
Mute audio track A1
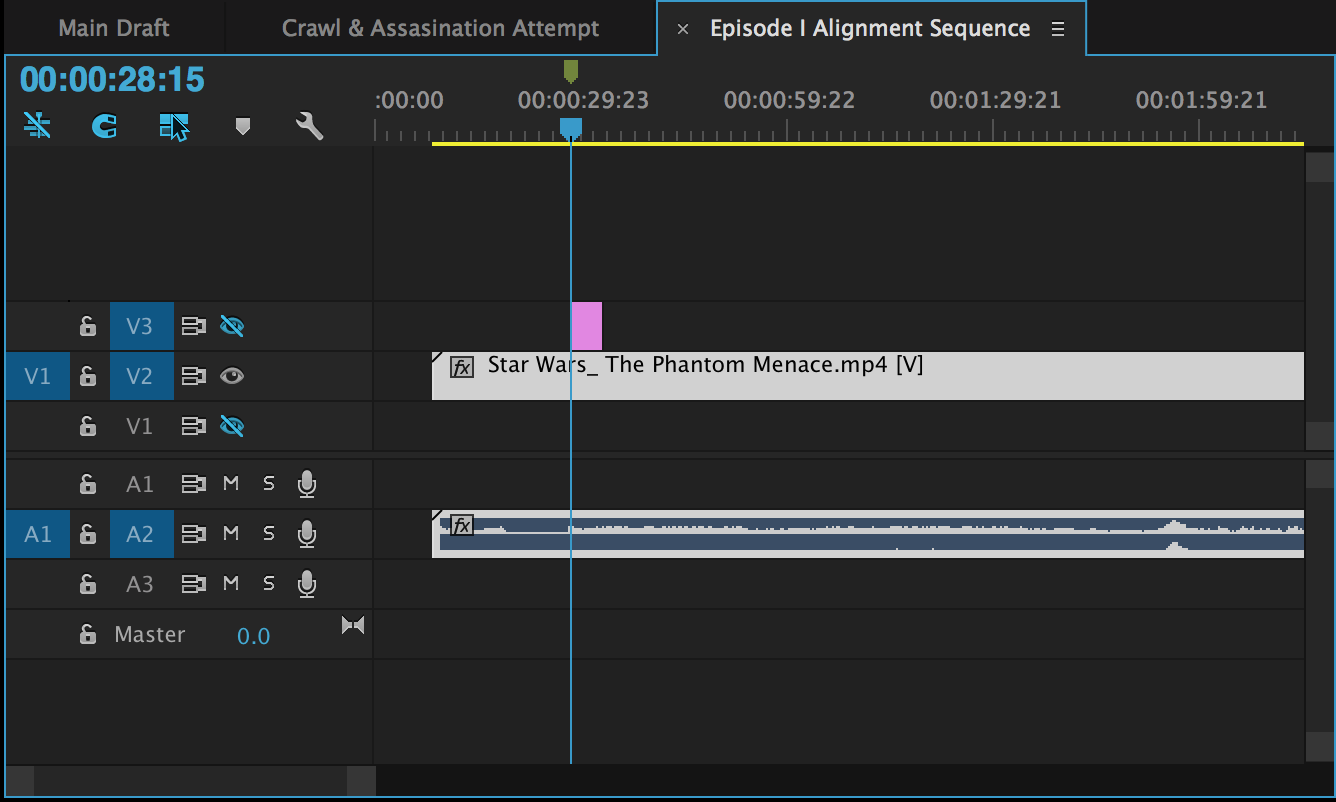231,484
